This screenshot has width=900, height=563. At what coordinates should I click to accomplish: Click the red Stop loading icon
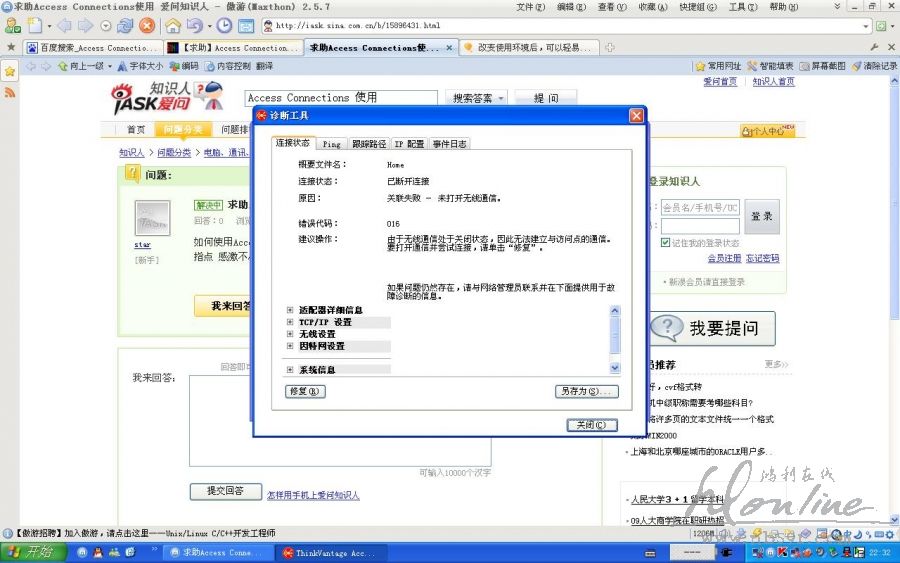click(x=147, y=25)
